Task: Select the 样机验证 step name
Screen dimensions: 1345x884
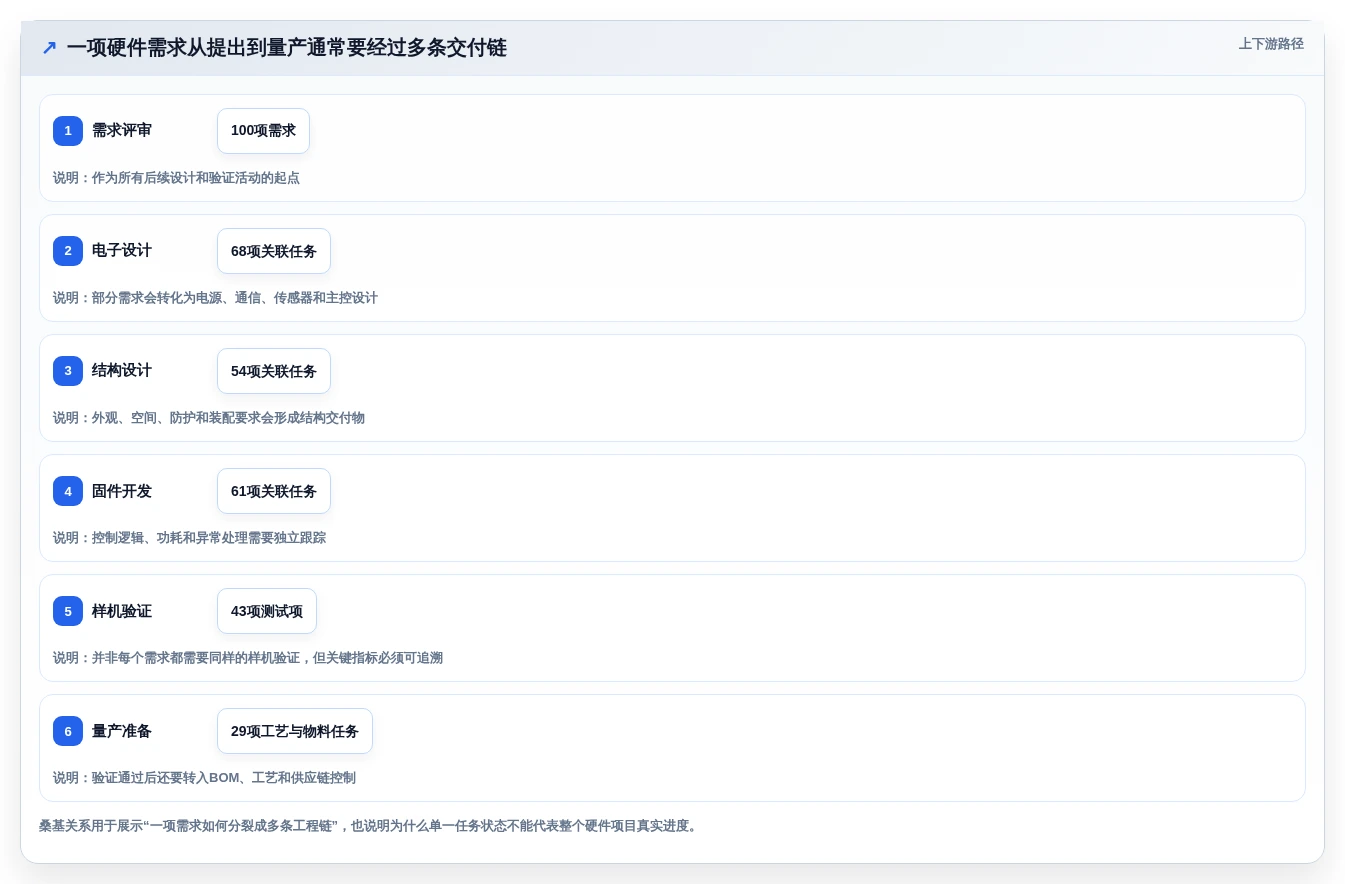Action: click(x=122, y=611)
